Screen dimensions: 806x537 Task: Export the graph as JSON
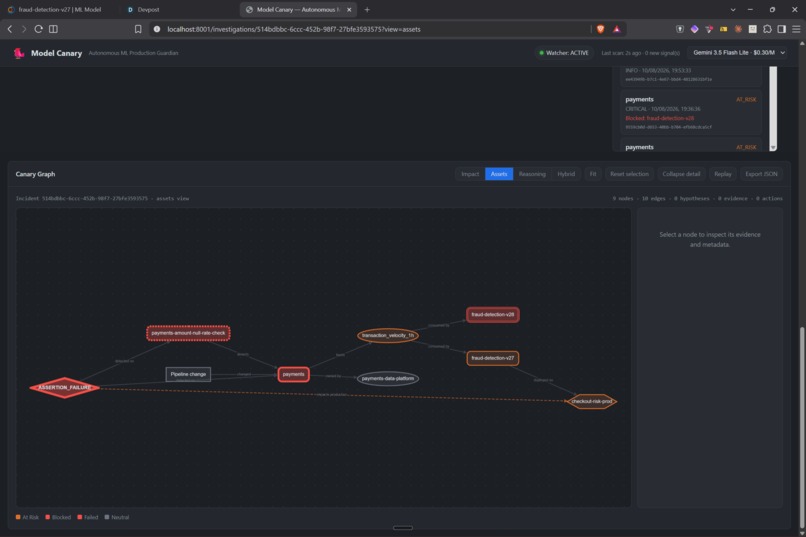click(x=761, y=174)
